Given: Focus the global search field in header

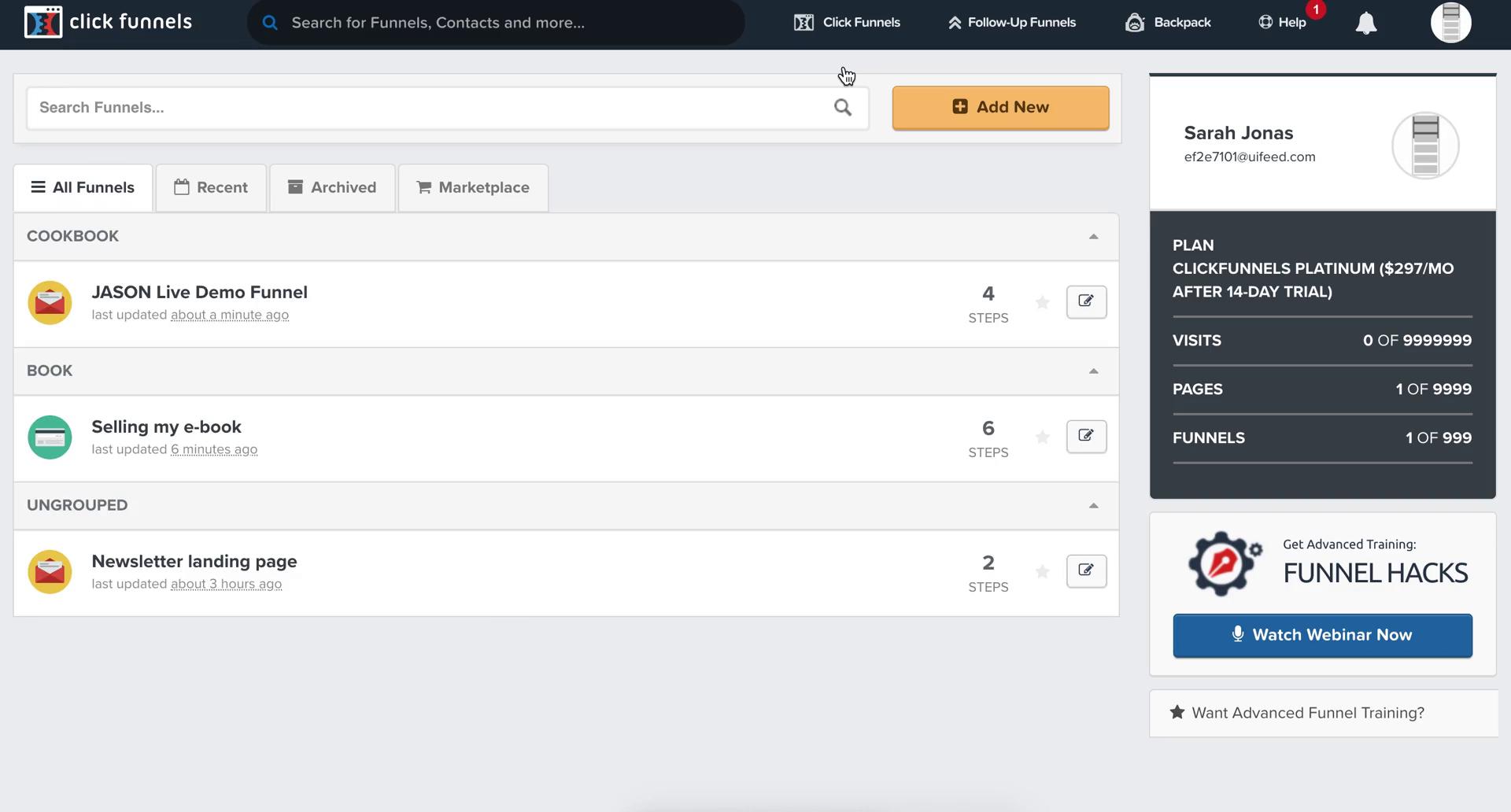Looking at the screenshot, I should (x=496, y=23).
